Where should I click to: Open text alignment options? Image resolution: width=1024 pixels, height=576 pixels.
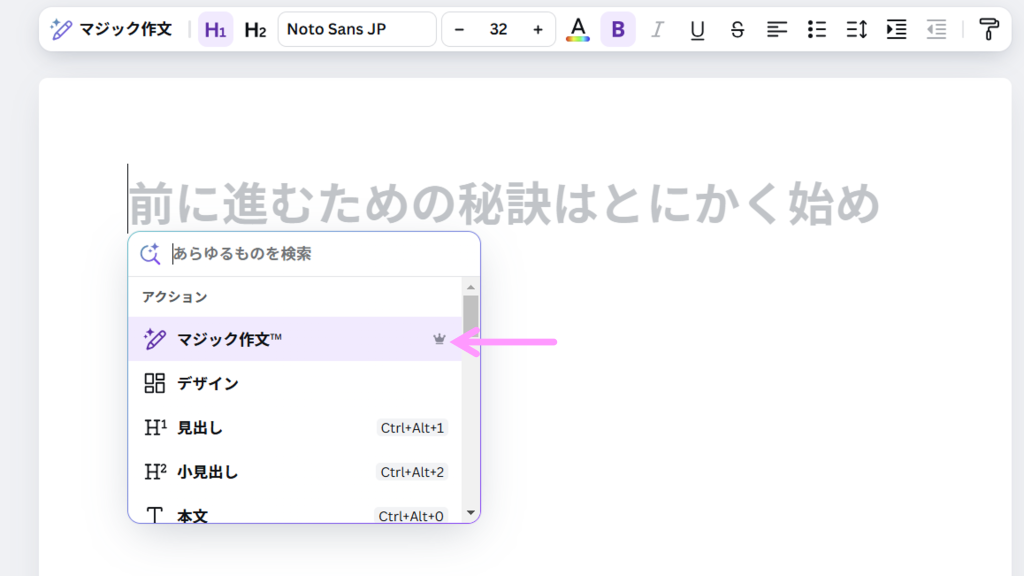pyautogui.click(x=777, y=30)
